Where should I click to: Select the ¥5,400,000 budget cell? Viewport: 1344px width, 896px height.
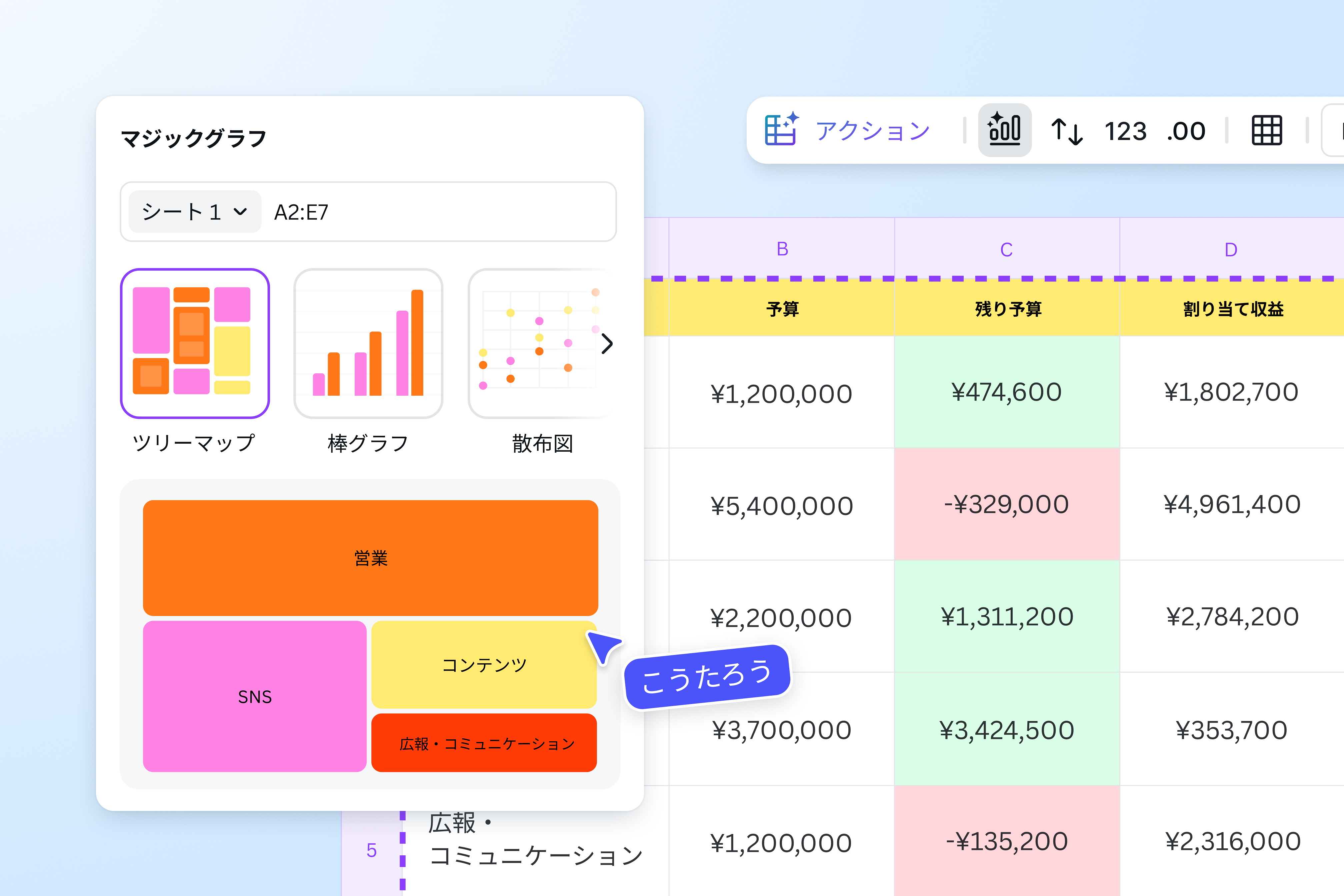(x=782, y=505)
